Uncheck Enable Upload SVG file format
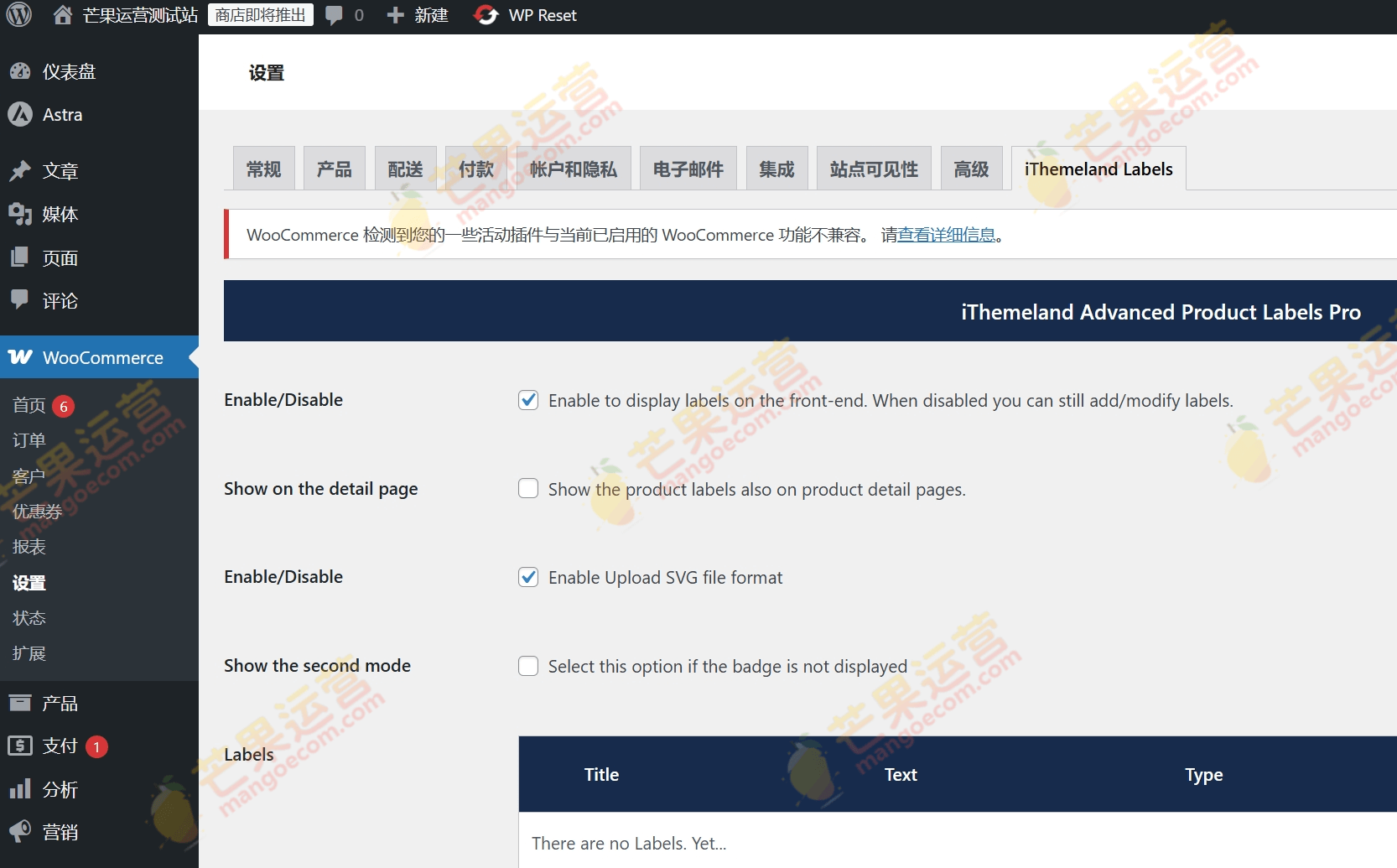1397x868 pixels. (528, 577)
